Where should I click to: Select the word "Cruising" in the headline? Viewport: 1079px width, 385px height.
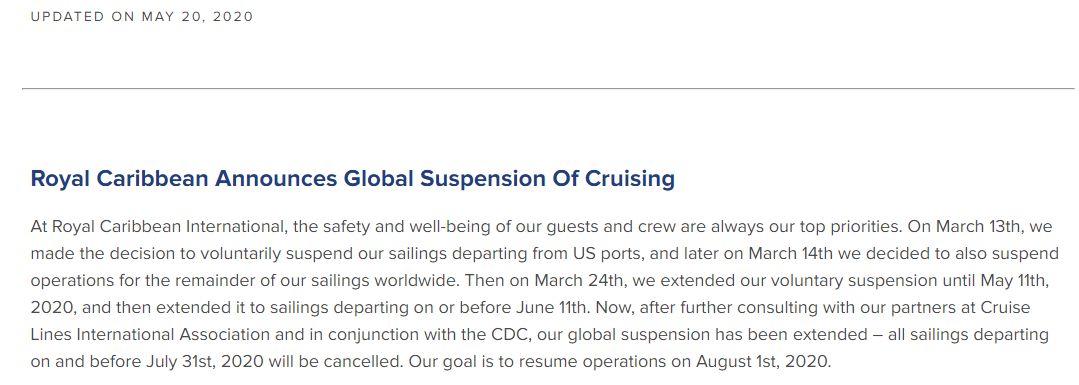pos(630,179)
